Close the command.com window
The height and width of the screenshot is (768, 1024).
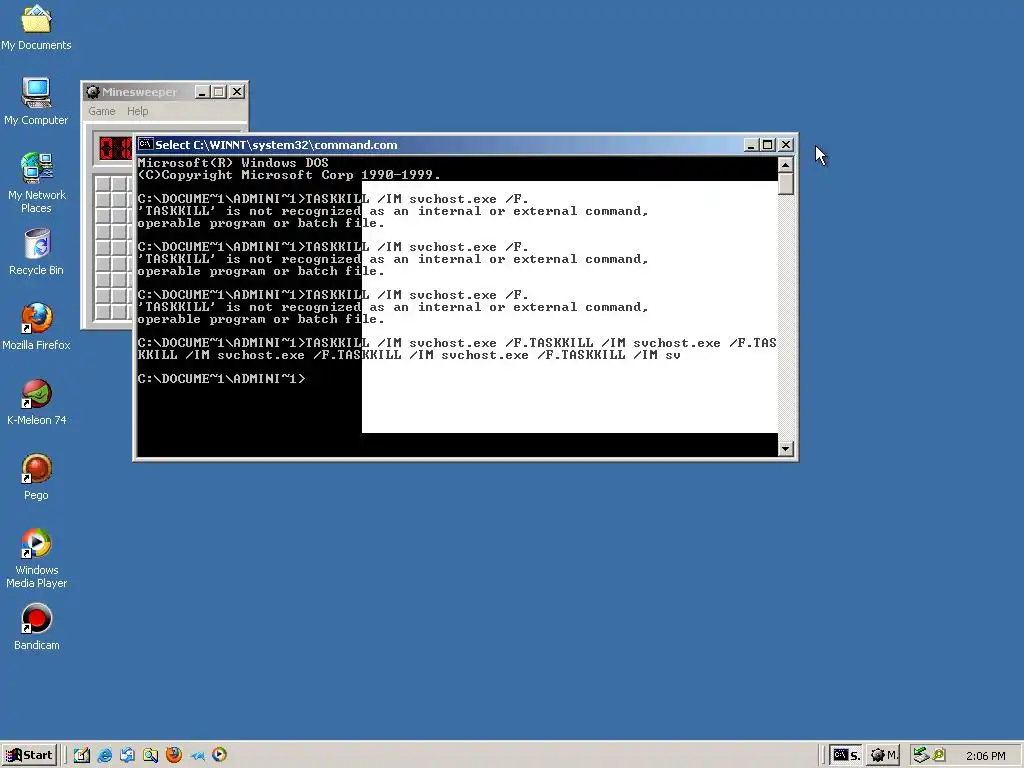(x=786, y=145)
